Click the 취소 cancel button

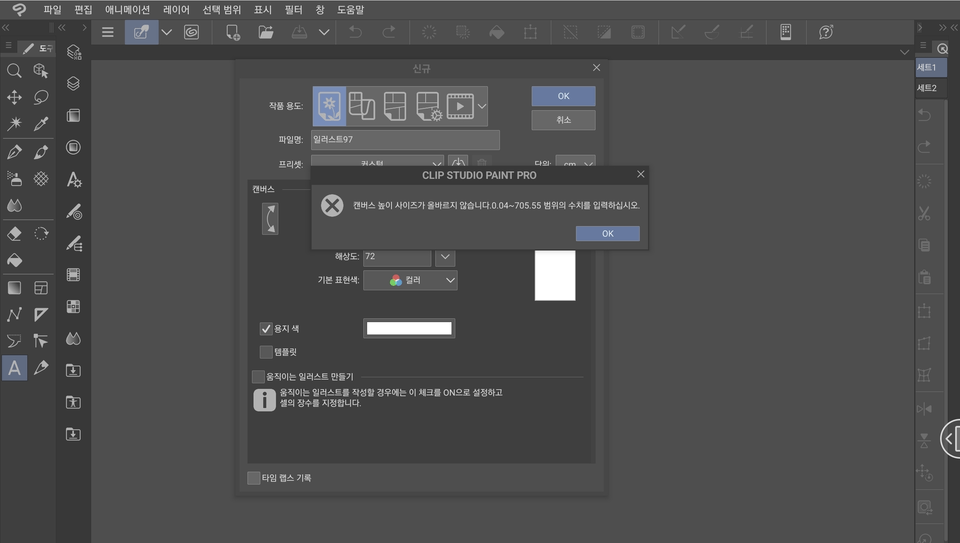[563, 120]
